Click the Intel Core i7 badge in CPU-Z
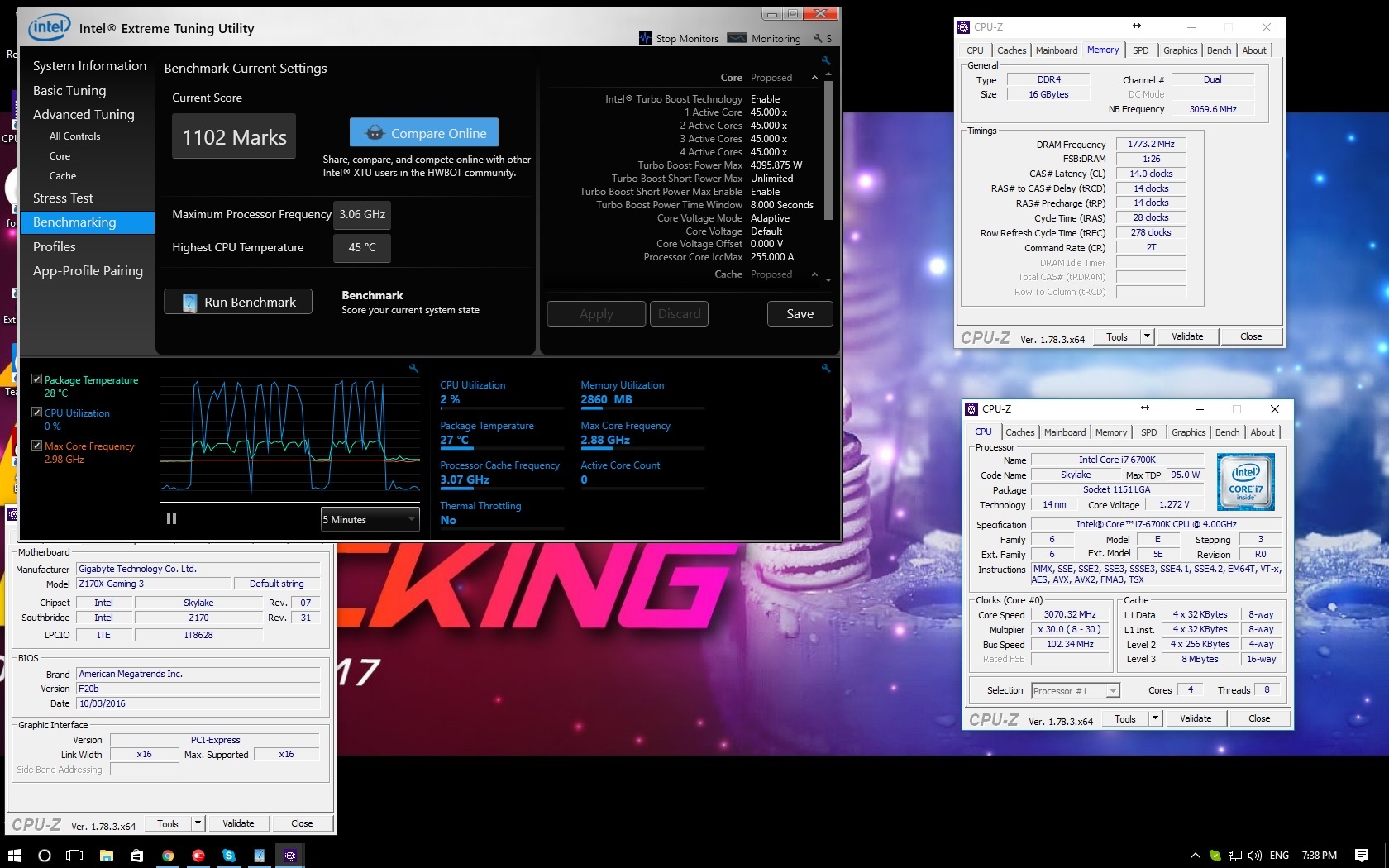 point(1245,481)
